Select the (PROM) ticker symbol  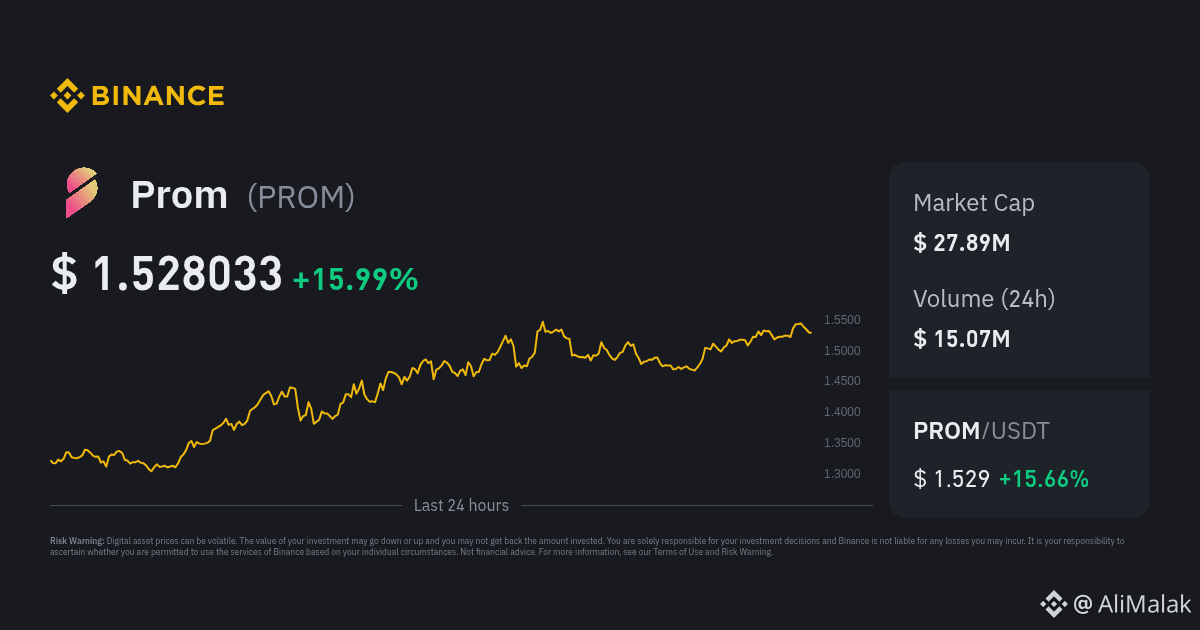(x=301, y=197)
